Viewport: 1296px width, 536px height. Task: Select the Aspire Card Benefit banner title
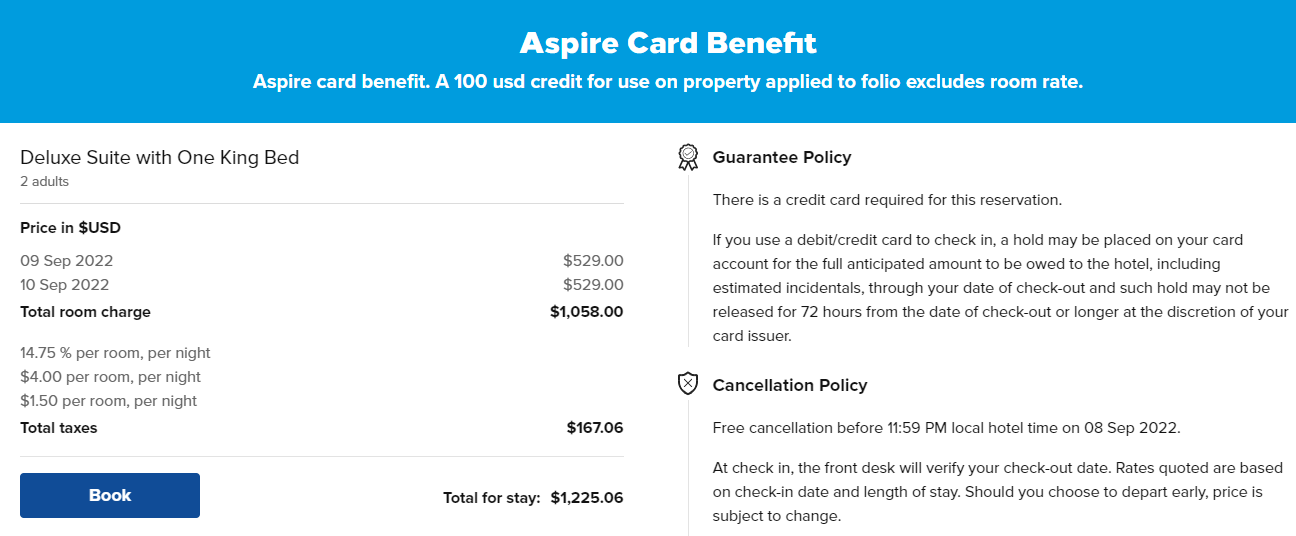coord(668,43)
